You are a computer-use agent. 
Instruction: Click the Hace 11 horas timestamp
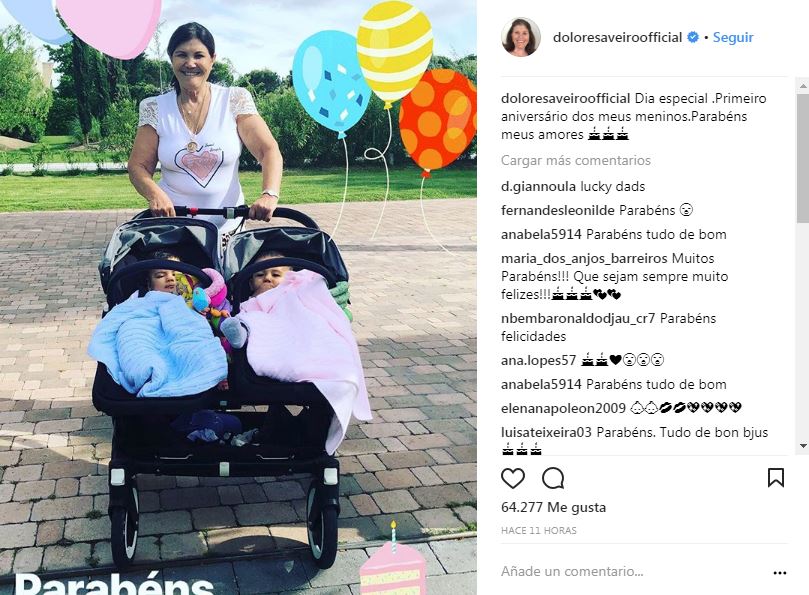tap(539, 530)
